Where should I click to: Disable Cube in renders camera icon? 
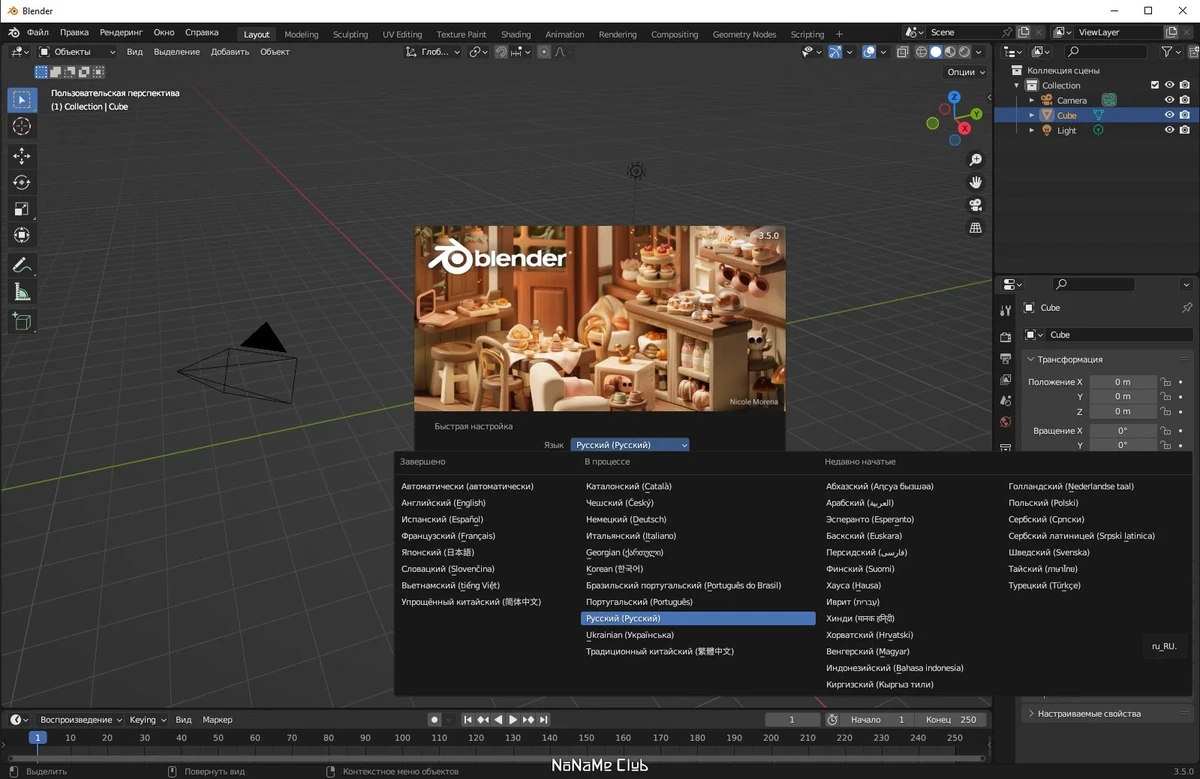pos(1184,115)
